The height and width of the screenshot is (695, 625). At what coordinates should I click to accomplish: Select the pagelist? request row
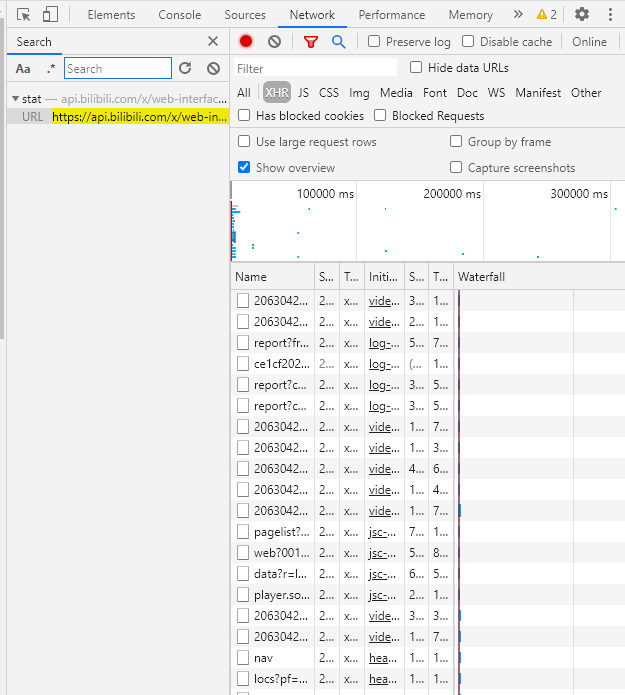click(x=428, y=531)
